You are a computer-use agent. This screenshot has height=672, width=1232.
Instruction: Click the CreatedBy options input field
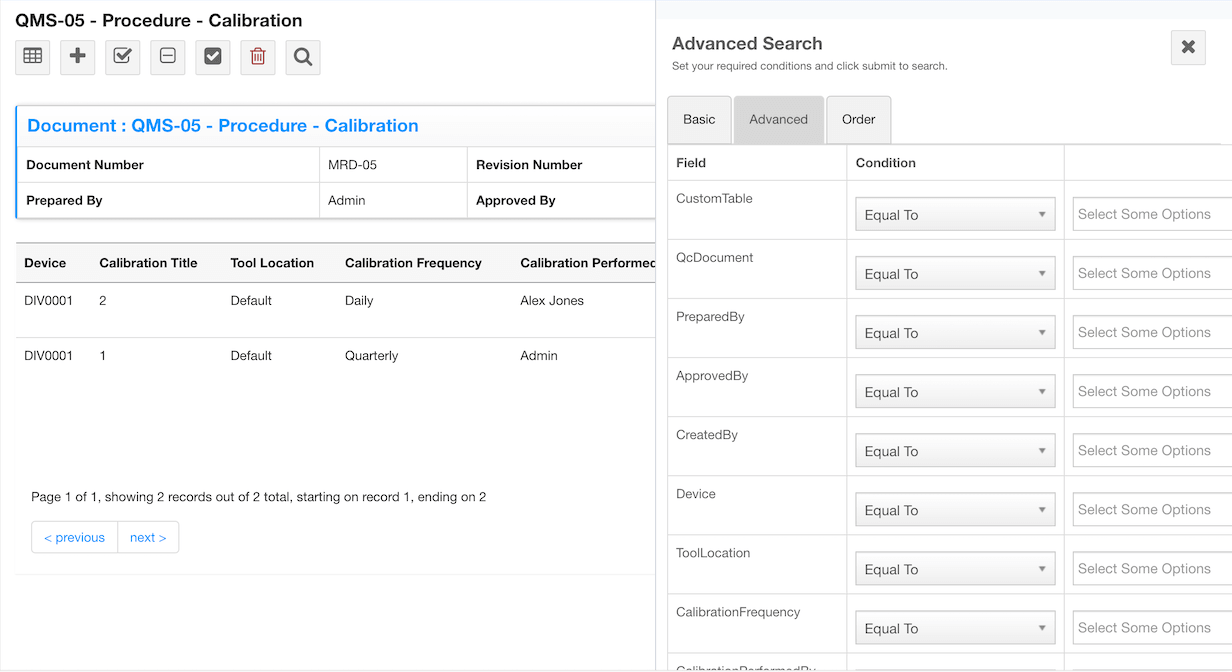coord(1152,450)
